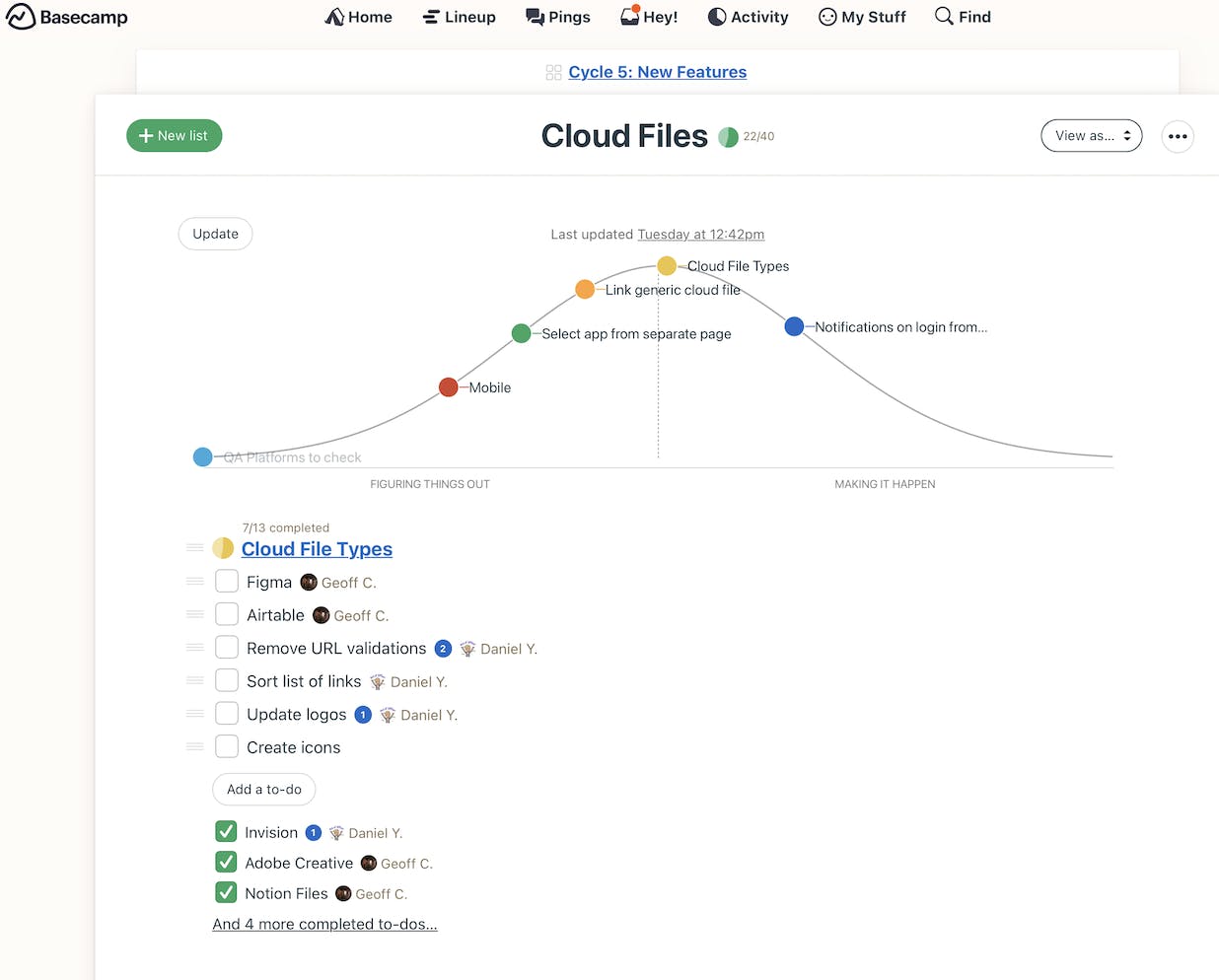Open the three-dot options menu
The width and height of the screenshot is (1219, 980).
pos(1178,136)
